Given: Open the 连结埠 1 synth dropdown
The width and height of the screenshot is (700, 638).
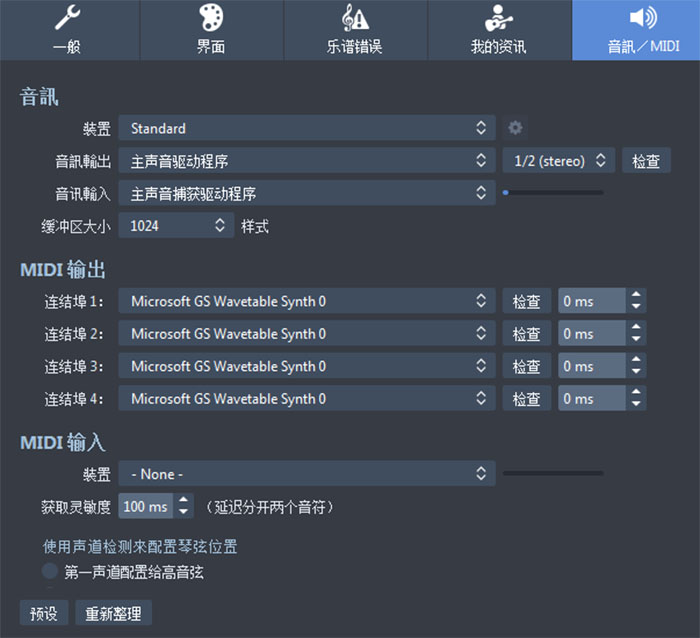Looking at the screenshot, I should [307, 301].
